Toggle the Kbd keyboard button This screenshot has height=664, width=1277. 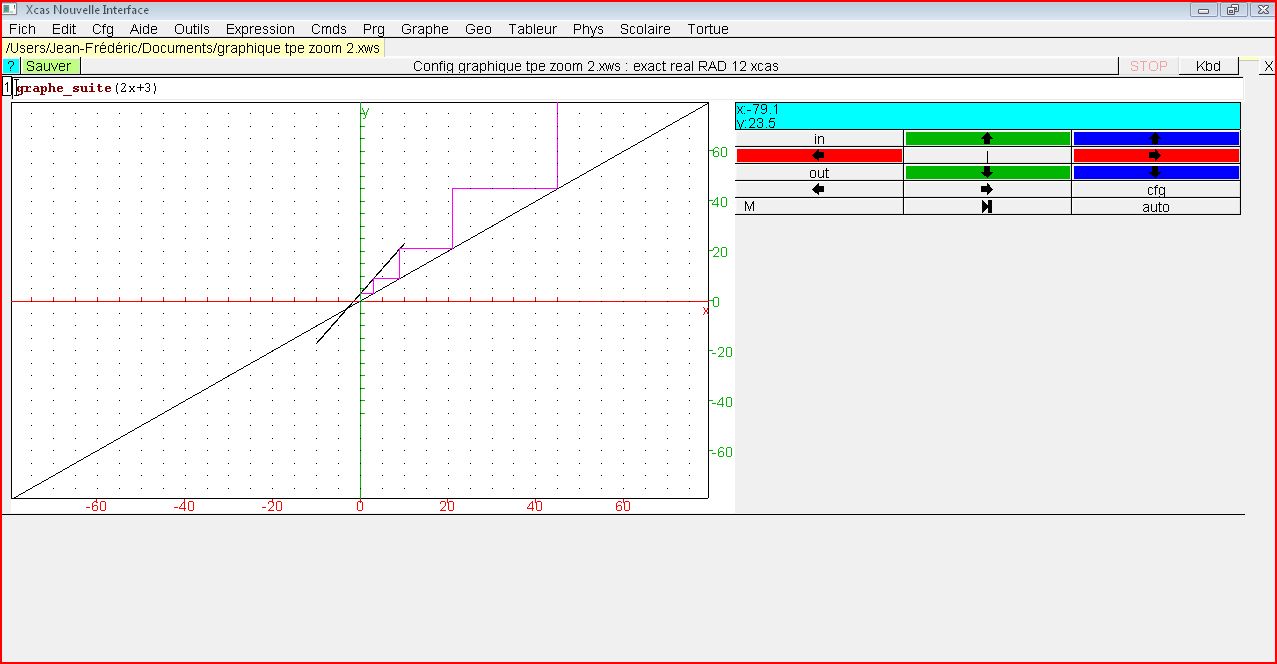[x=1208, y=66]
